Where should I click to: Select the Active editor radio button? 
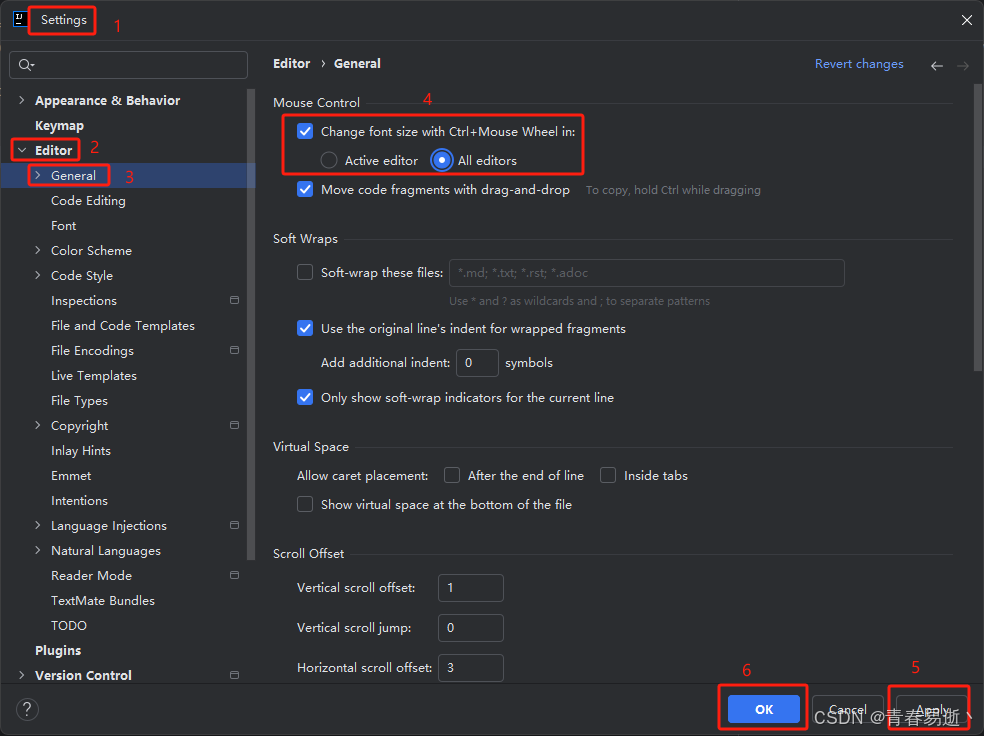click(331, 160)
